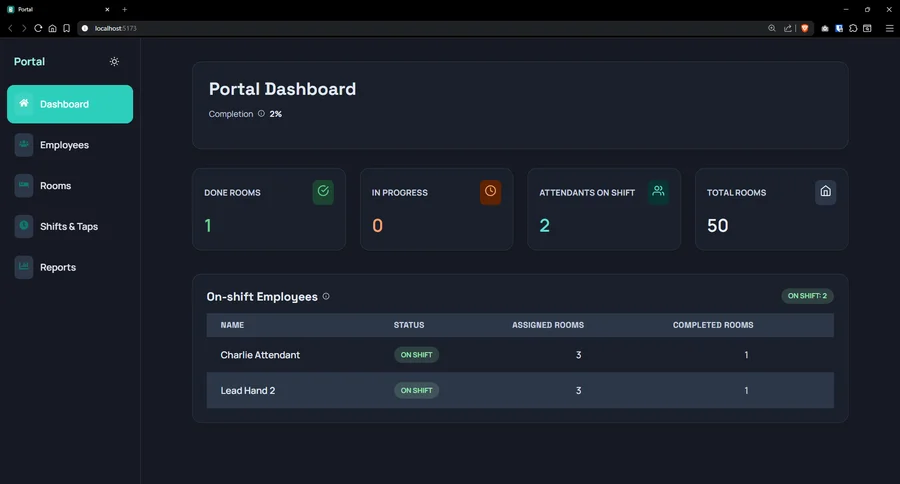Open the Dashboard sidebar item
Viewport: 900px width, 484px height.
click(x=70, y=104)
